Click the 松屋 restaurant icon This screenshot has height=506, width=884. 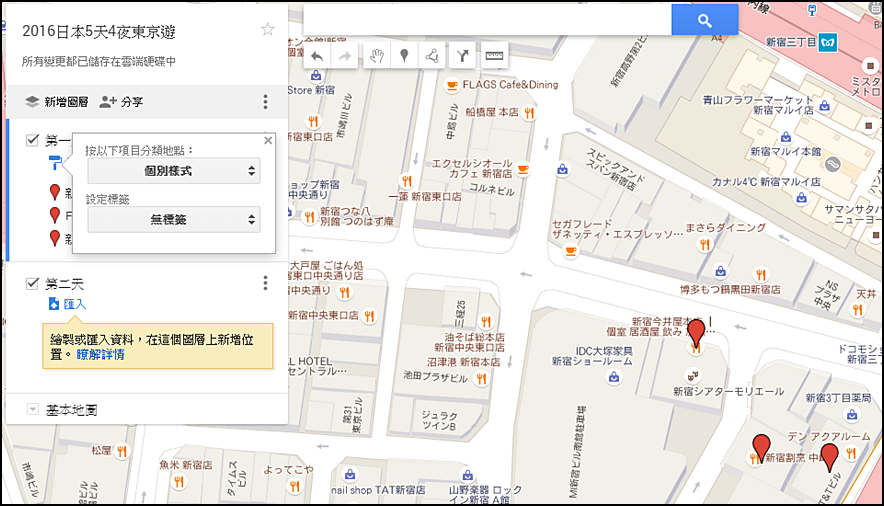[x=121, y=451]
